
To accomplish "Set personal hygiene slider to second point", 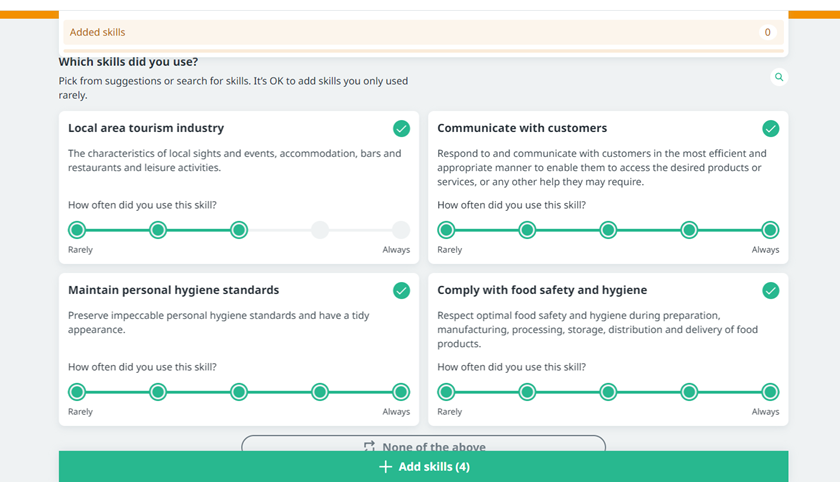I will [158, 392].
